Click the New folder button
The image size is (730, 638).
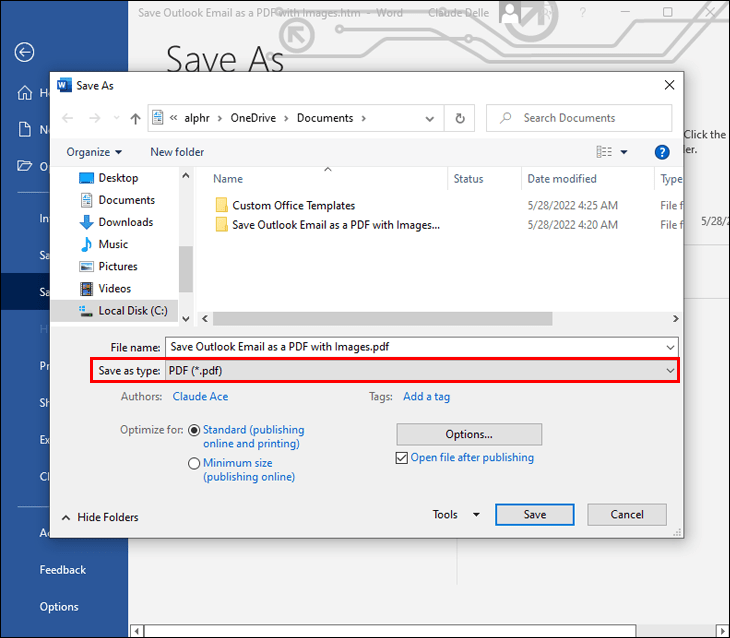point(177,152)
